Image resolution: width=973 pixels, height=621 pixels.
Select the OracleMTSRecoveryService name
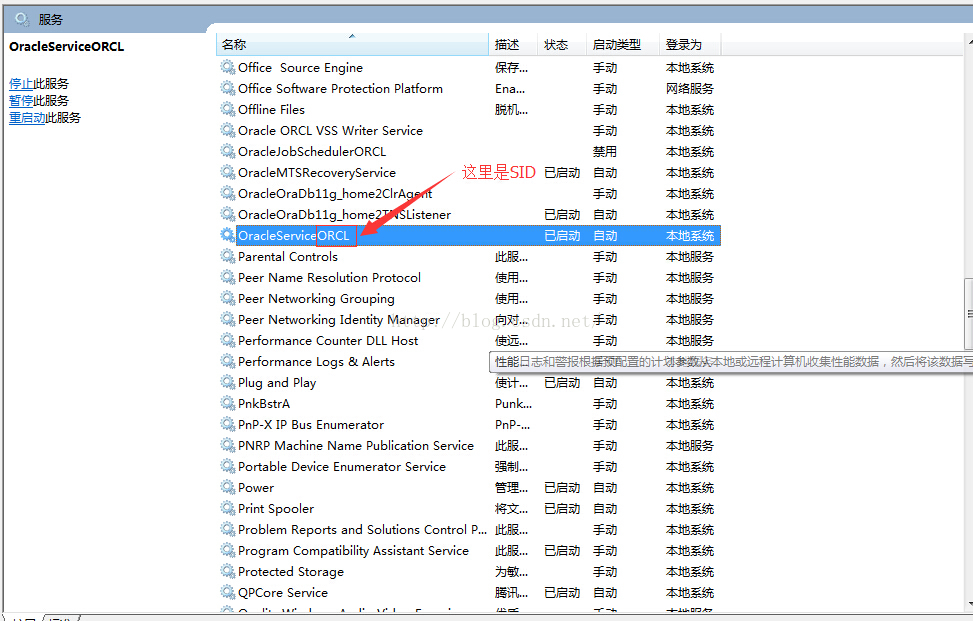[x=316, y=173]
